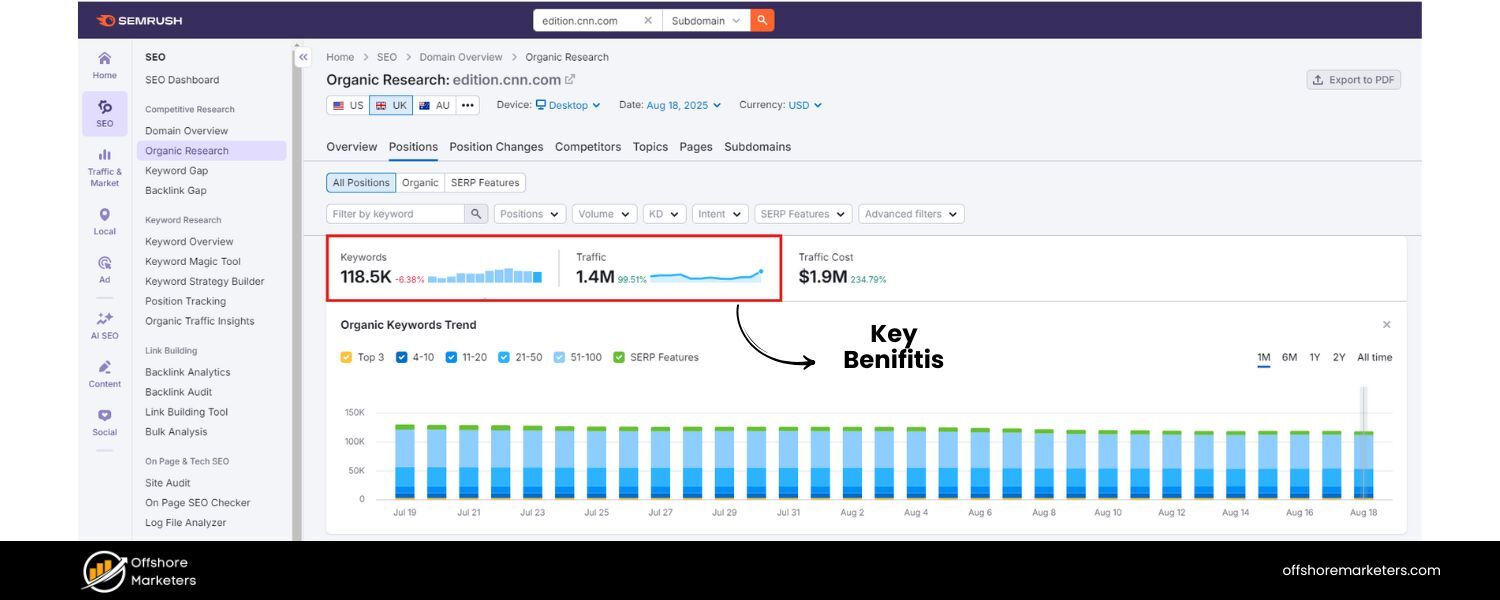
Task: Expand the Intent filter dropdown
Action: pyautogui.click(x=719, y=213)
